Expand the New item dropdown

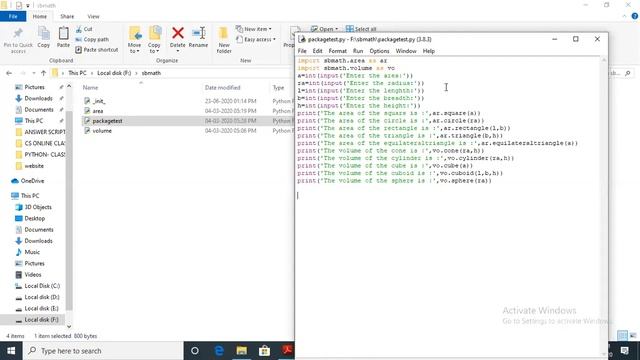254,29
